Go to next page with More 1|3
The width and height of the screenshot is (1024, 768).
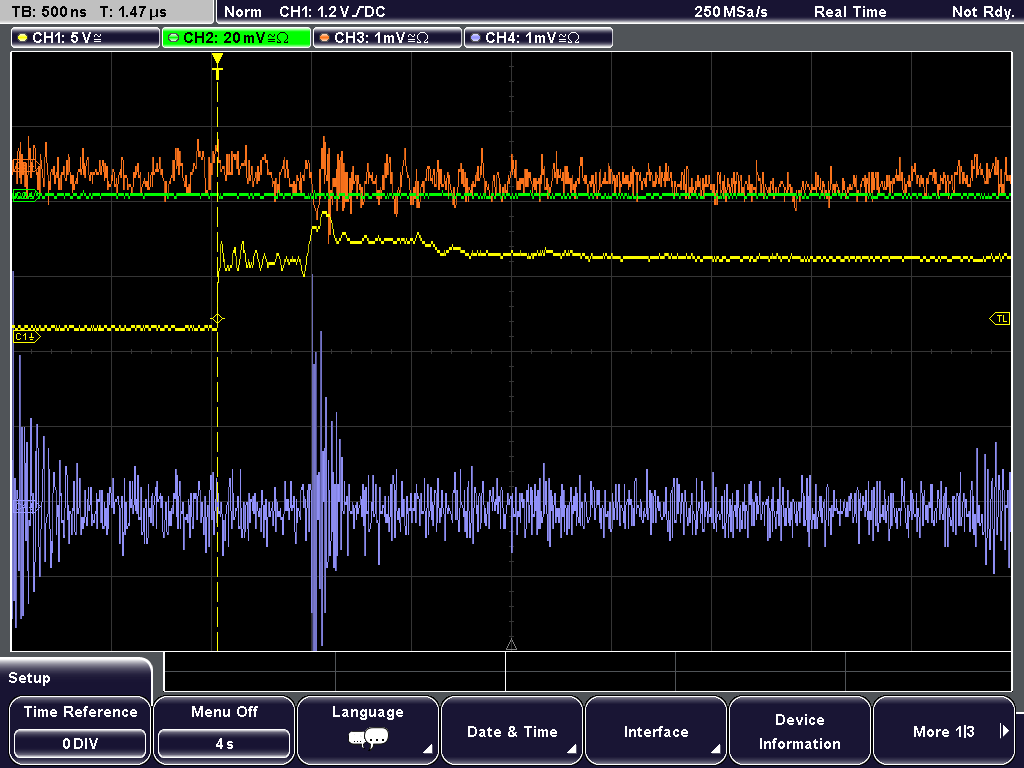[x=944, y=730]
